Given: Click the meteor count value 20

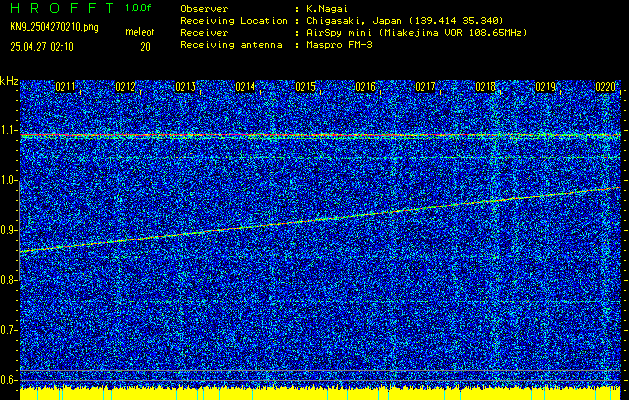Looking at the screenshot, I should tap(145, 47).
